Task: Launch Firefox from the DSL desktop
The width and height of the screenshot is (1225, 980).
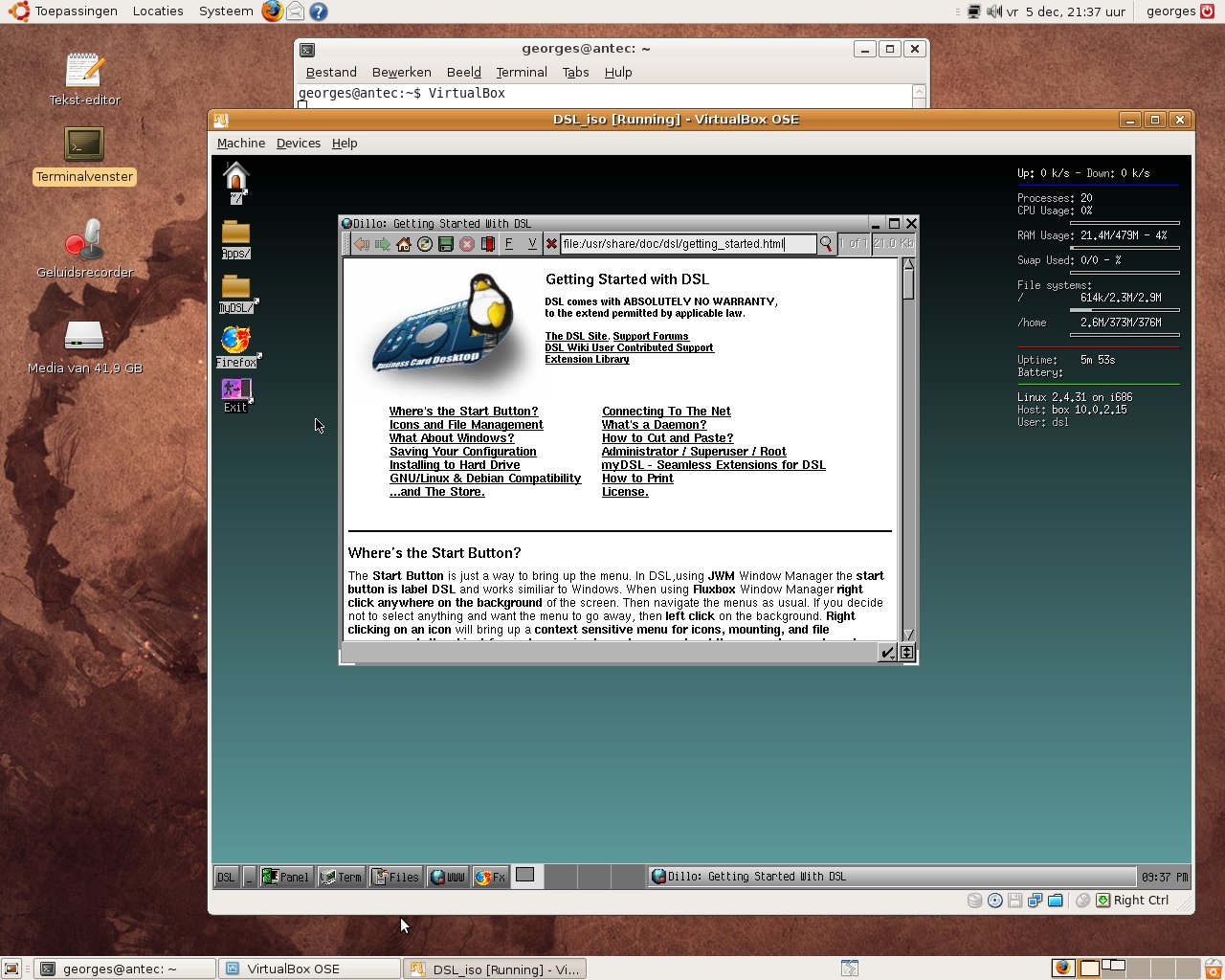Action: click(236, 346)
